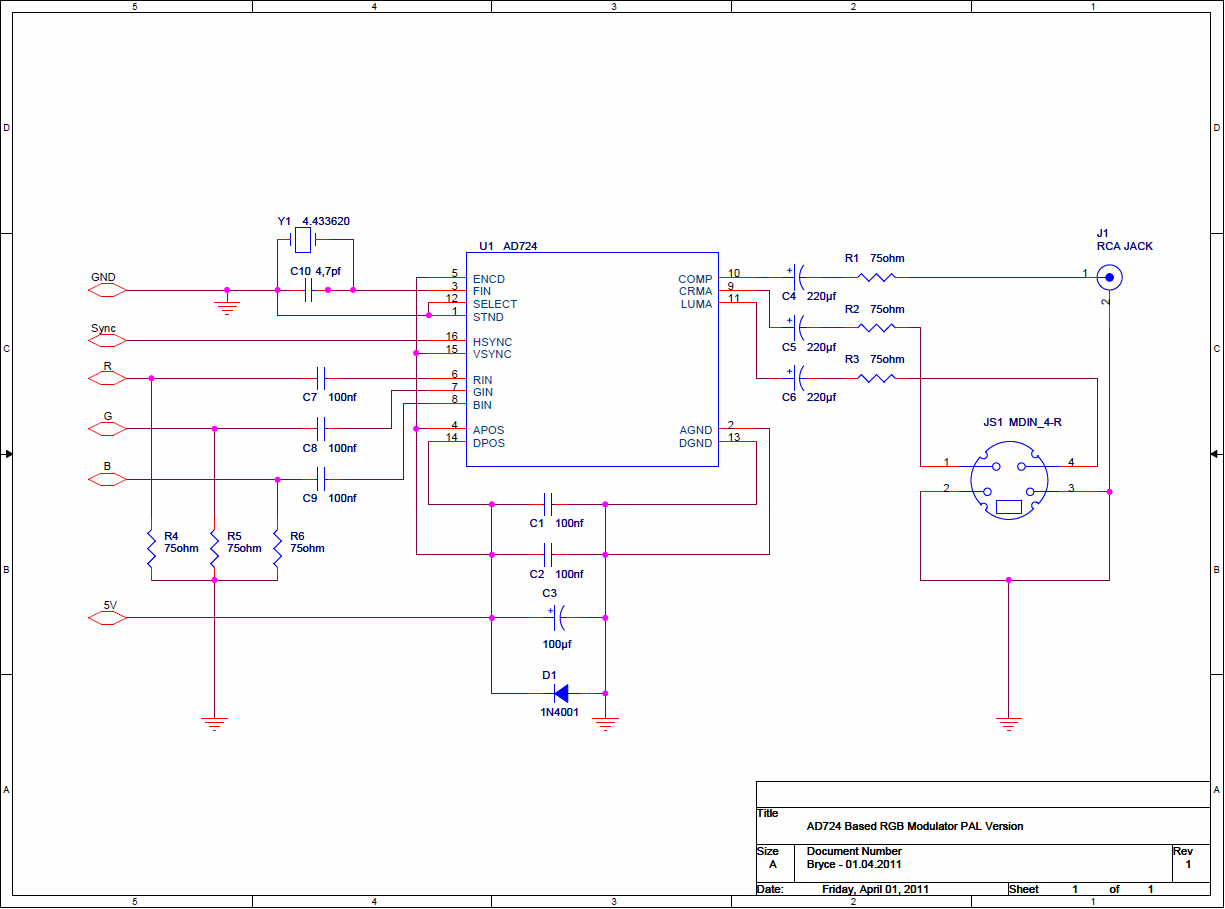This screenshot has height=909, width=1225.
Task: Select capacitor C3 100µf symbol
Action: [559, 618]
